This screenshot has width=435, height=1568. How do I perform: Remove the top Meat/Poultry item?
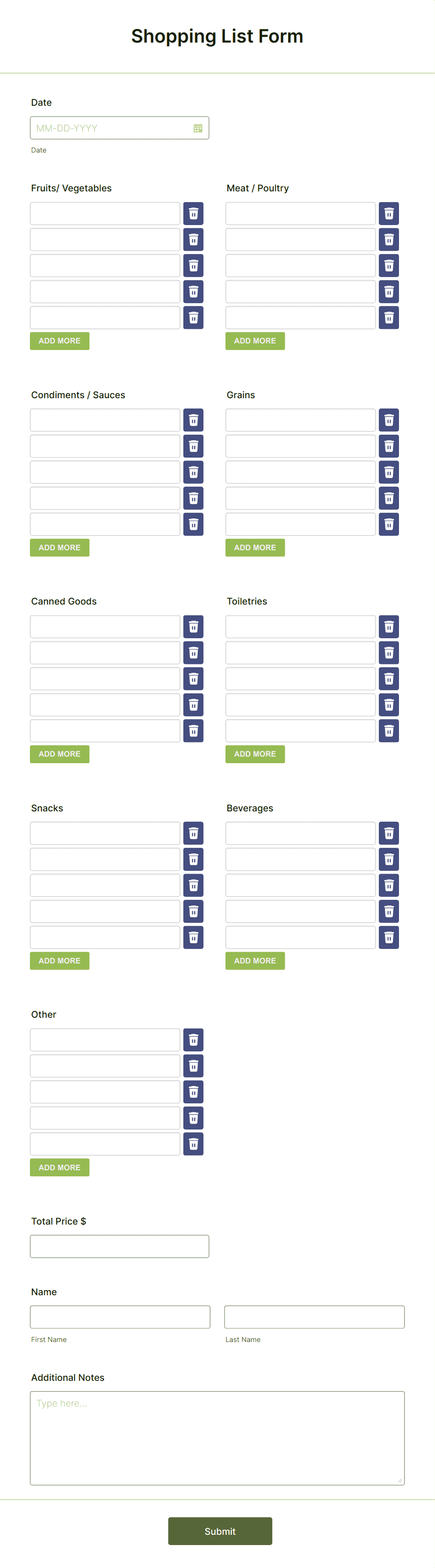pos(388,214)
